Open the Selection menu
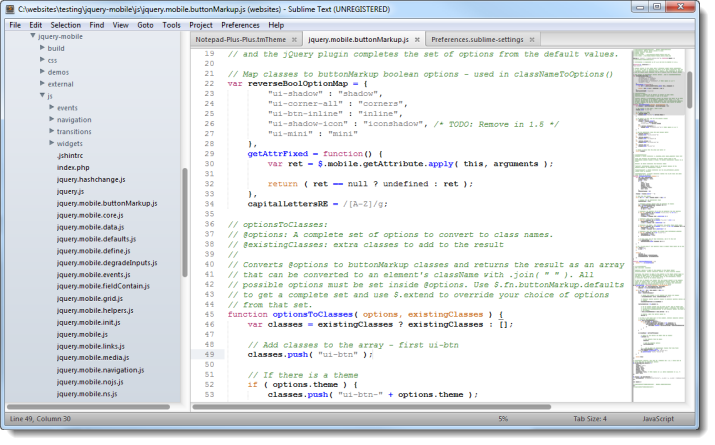The height and width of the screenshot is (445, 715). (x=66, y=25)
